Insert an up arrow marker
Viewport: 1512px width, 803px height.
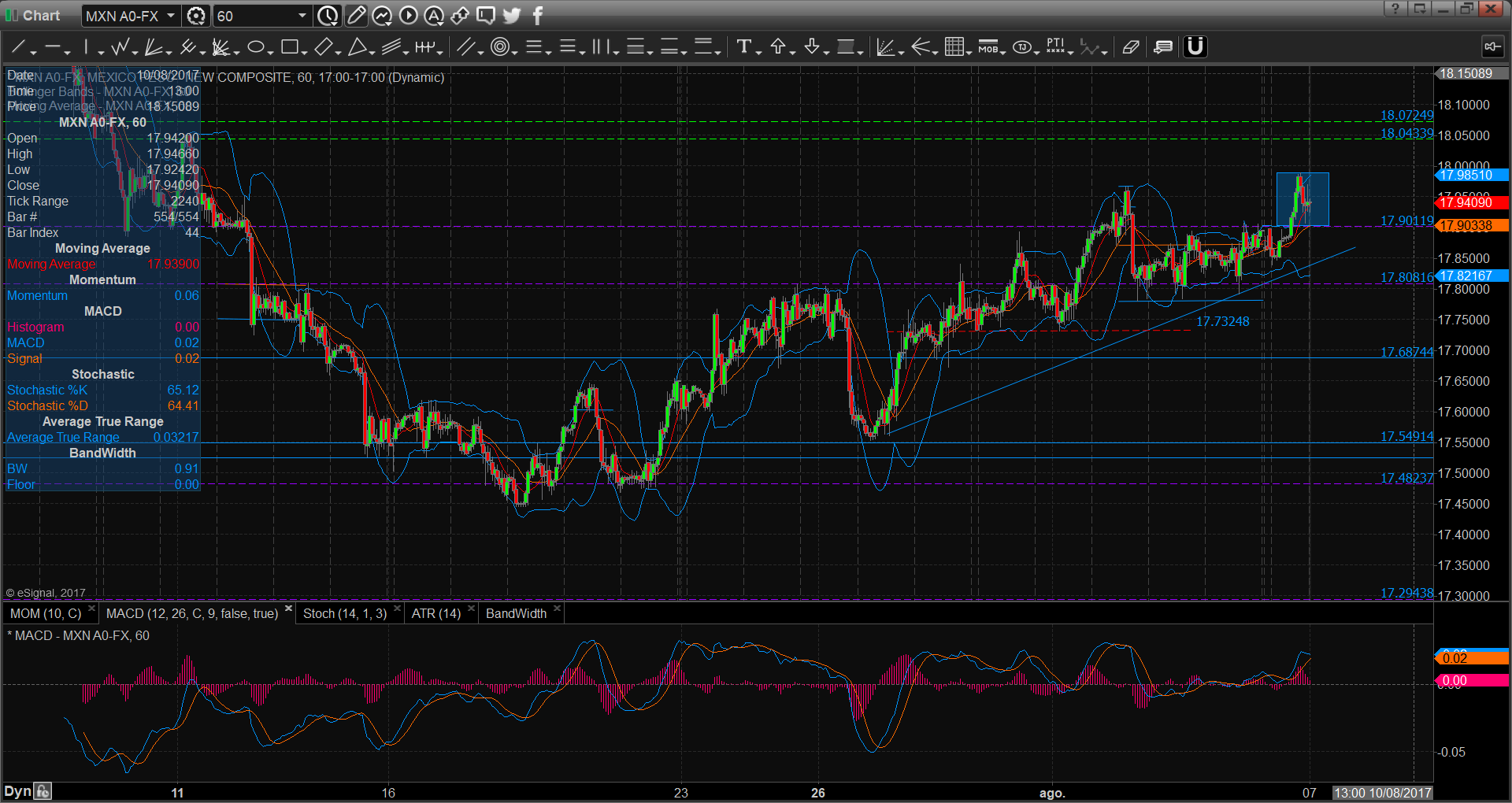tap(778, 47)
